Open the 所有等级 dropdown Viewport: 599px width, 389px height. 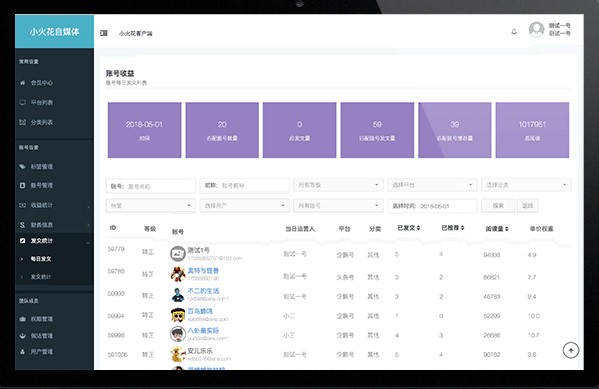coord(338,185)
